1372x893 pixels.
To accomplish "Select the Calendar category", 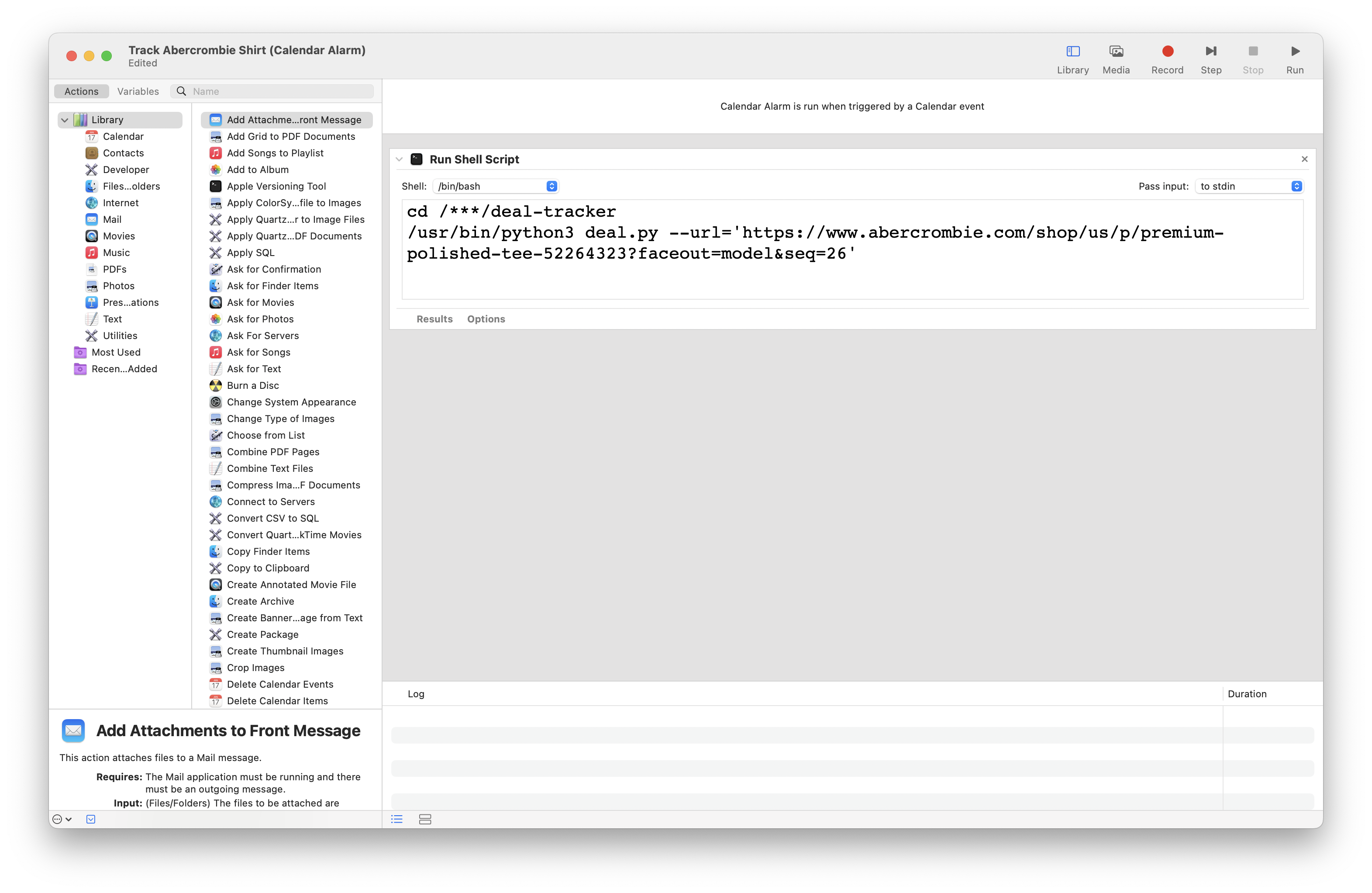I will pos(123,136).
